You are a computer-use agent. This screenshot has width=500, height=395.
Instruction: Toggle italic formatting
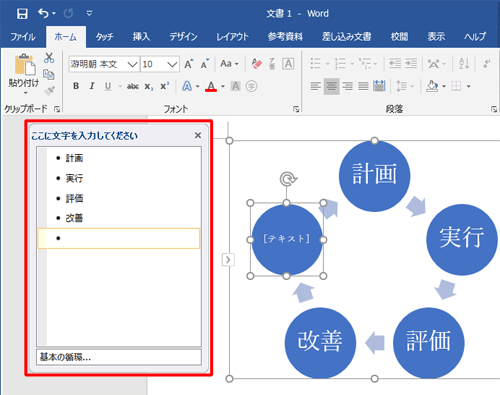[92, 86]
